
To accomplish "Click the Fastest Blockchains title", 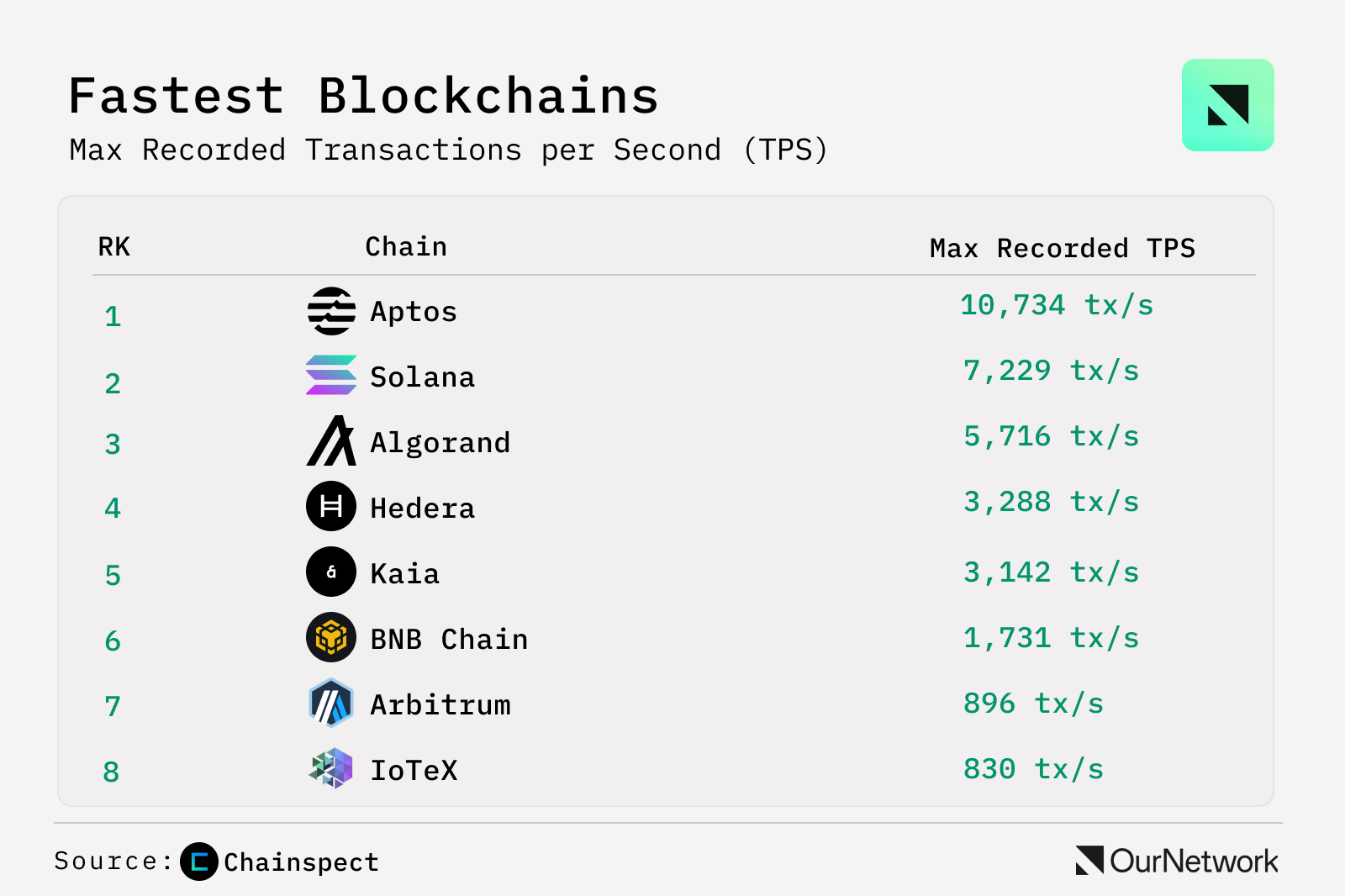I will [x=363, y=96].
